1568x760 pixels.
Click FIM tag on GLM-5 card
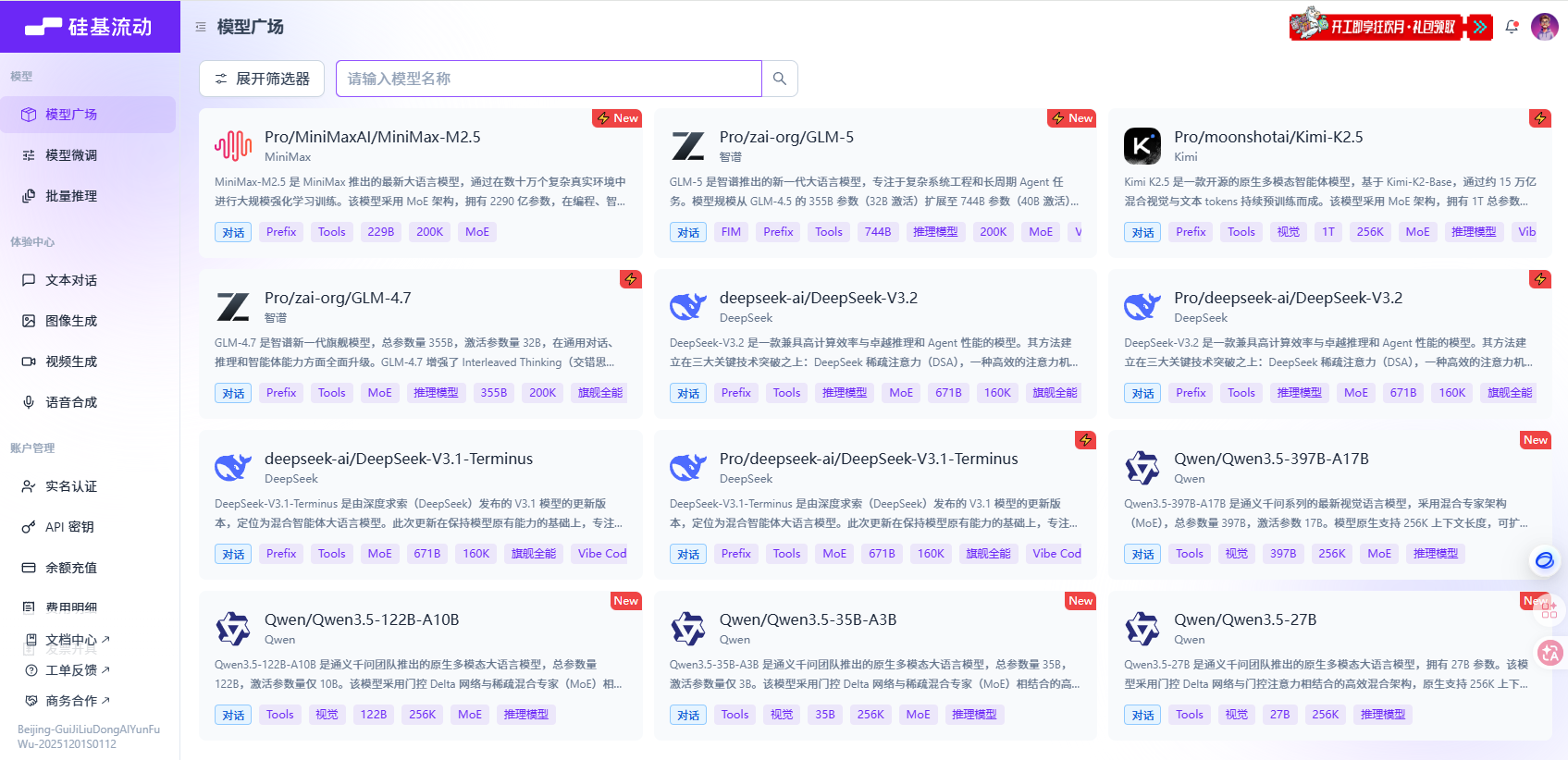tap(731, 232)
